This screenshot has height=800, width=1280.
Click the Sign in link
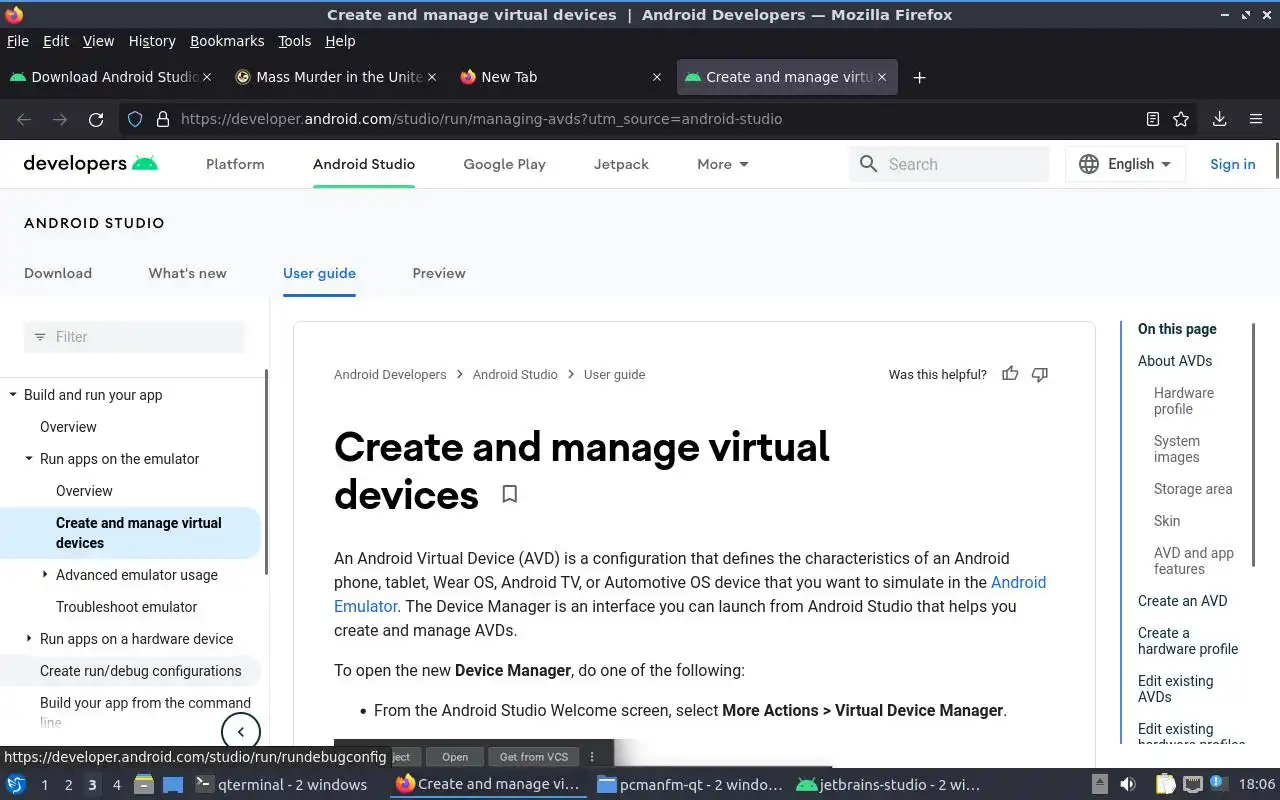point(1232,164)
